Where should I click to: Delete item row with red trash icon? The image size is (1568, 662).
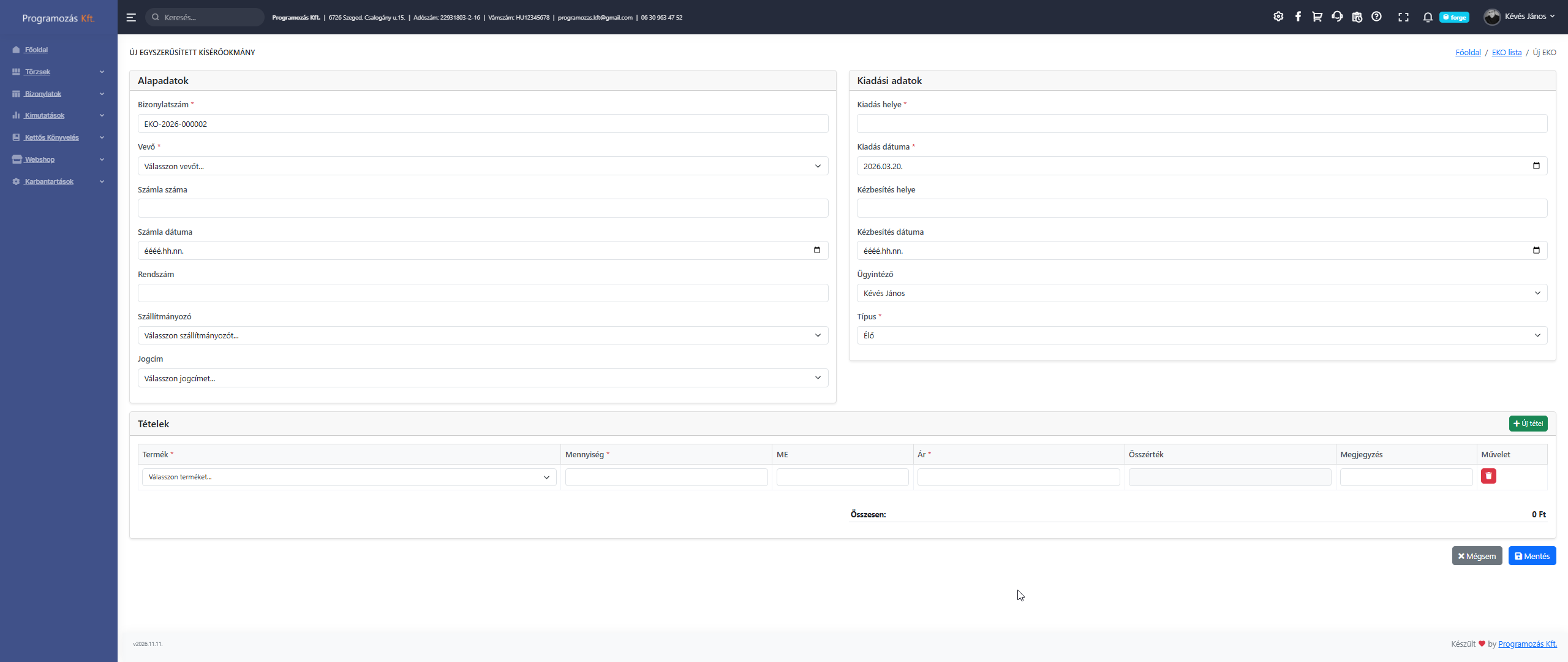coord(1488,476)
